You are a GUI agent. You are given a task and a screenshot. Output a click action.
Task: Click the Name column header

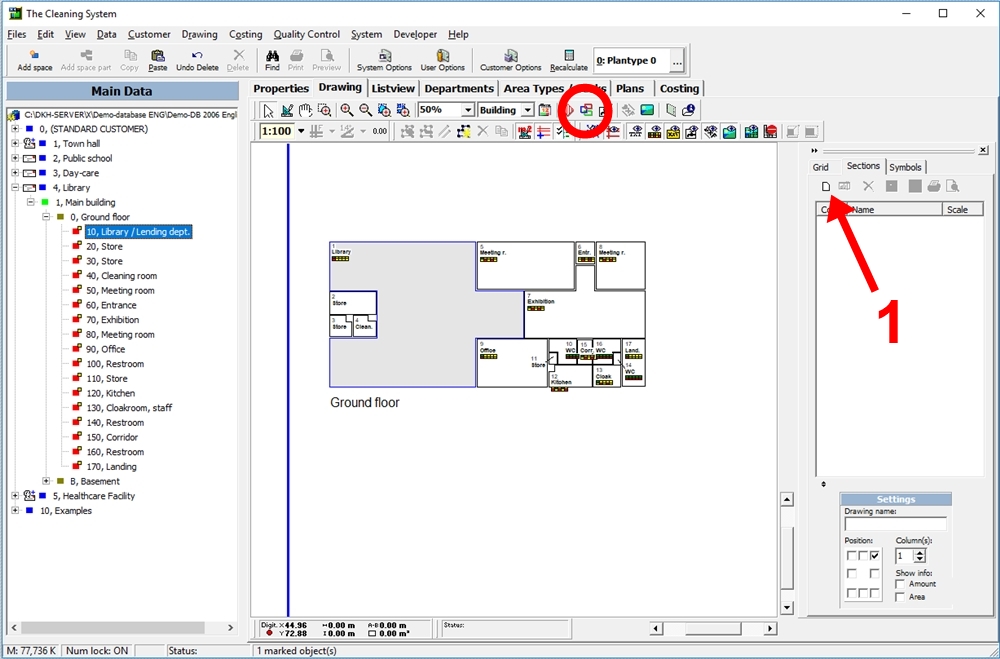(x=896, y=209)
